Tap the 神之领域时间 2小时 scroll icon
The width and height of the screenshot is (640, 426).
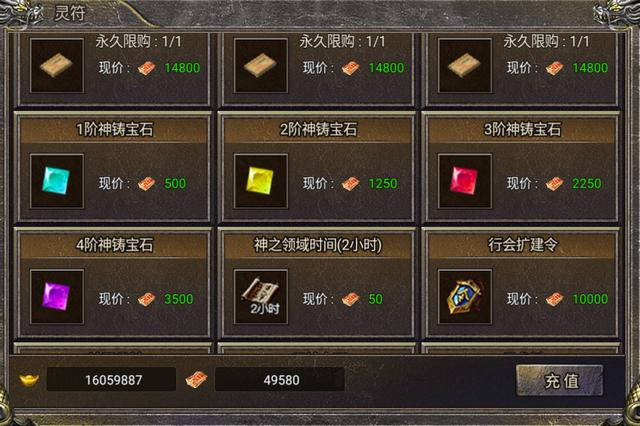click(x=261, y=297)
